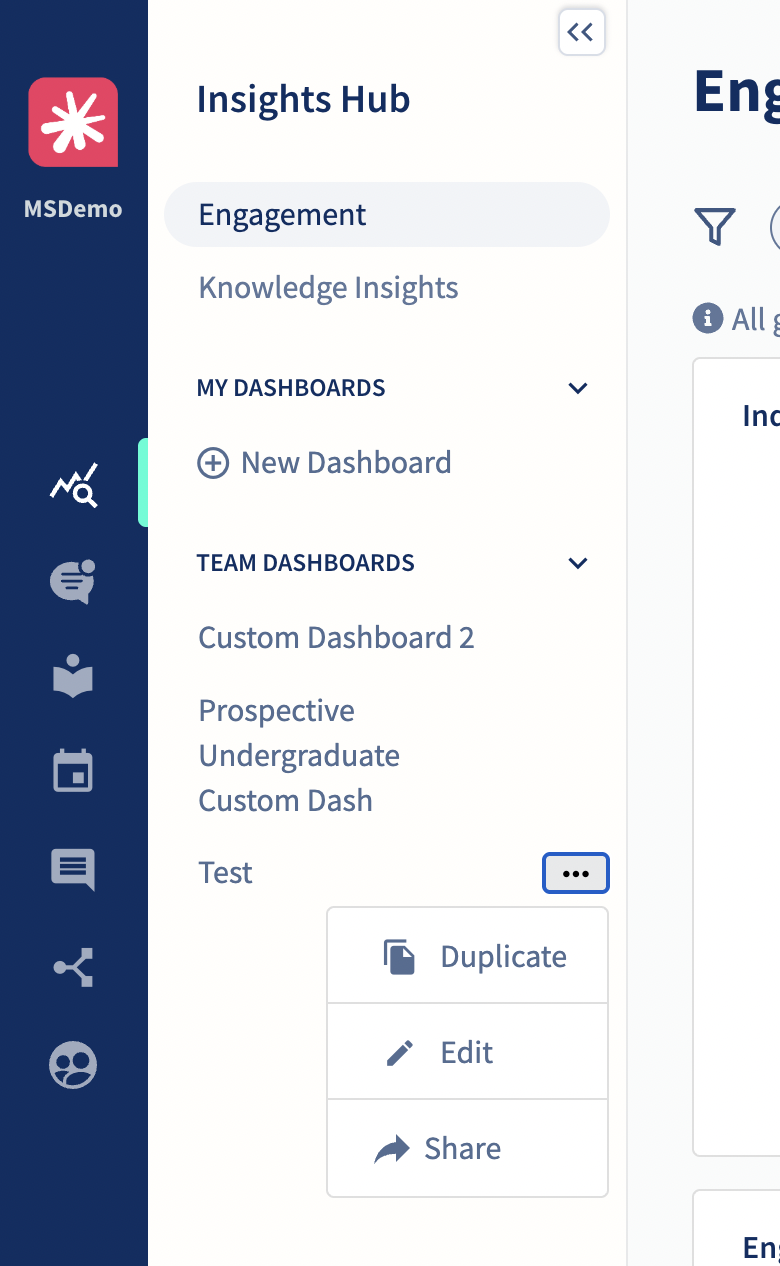The width and height of the screenshot is (780, 1266).
Task: Choose Duplicate from the context menu
Action: point(468,956)
